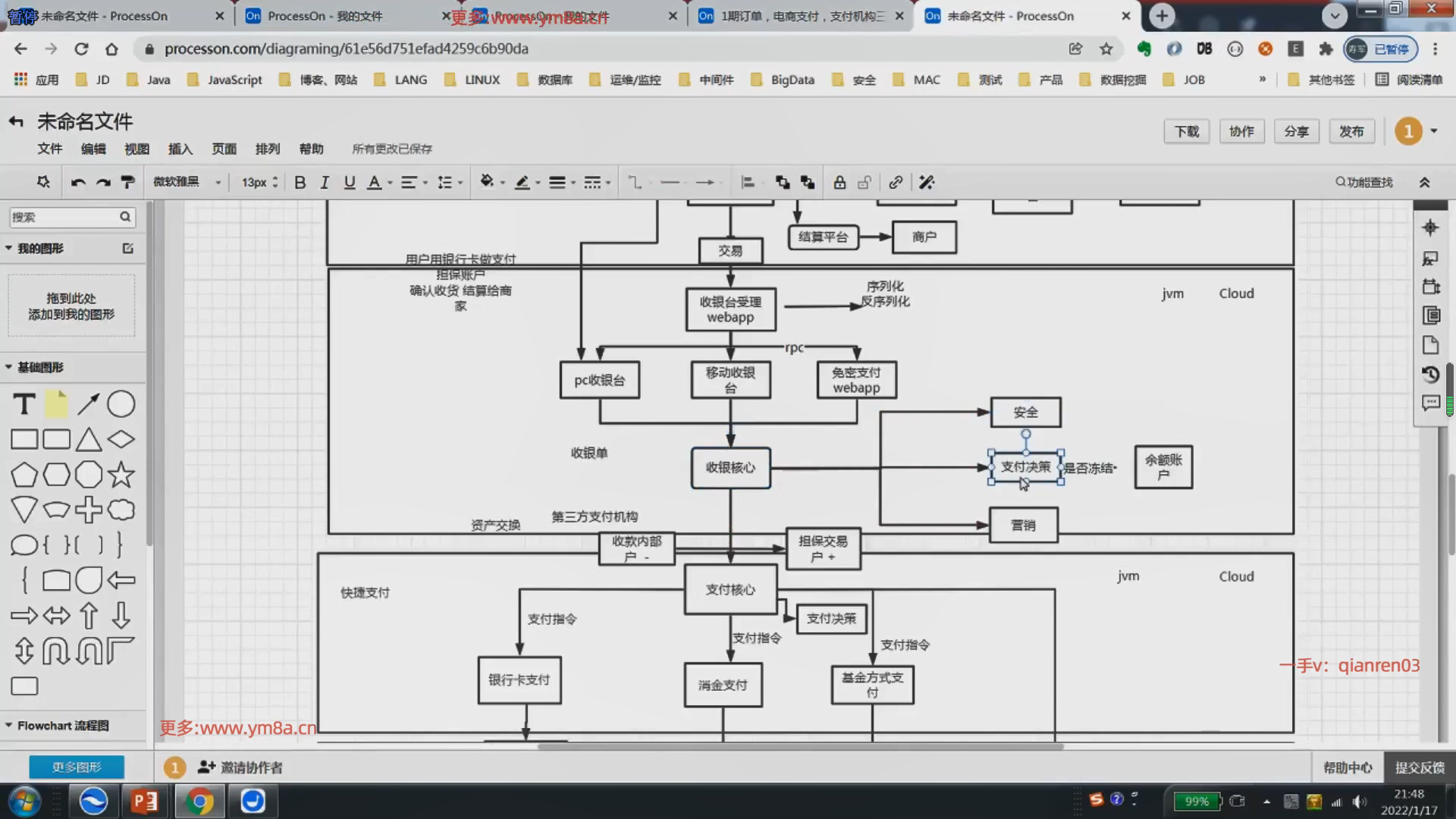Image resolution: width=1456 pixels, height=819 pixels.
Task: Click the 更多图形 button
Action: [x=77, y=767]
